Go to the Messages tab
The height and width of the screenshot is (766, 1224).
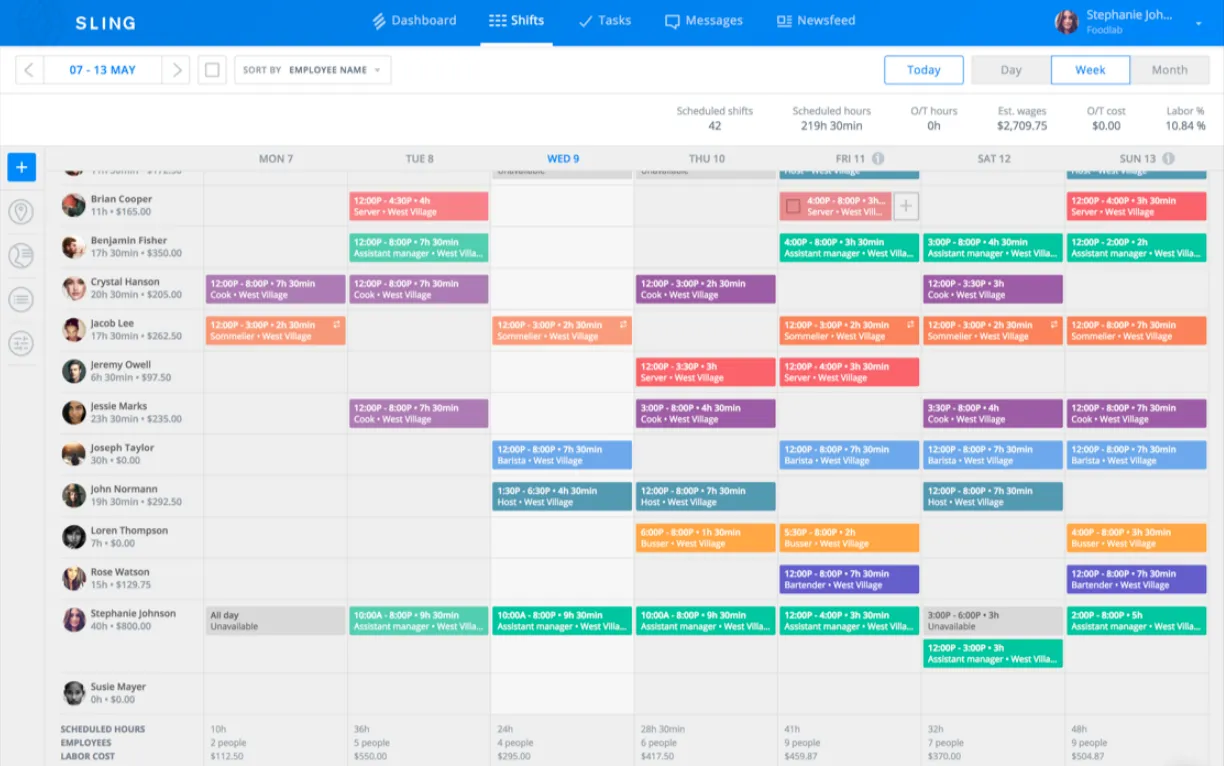click(704, 20)
